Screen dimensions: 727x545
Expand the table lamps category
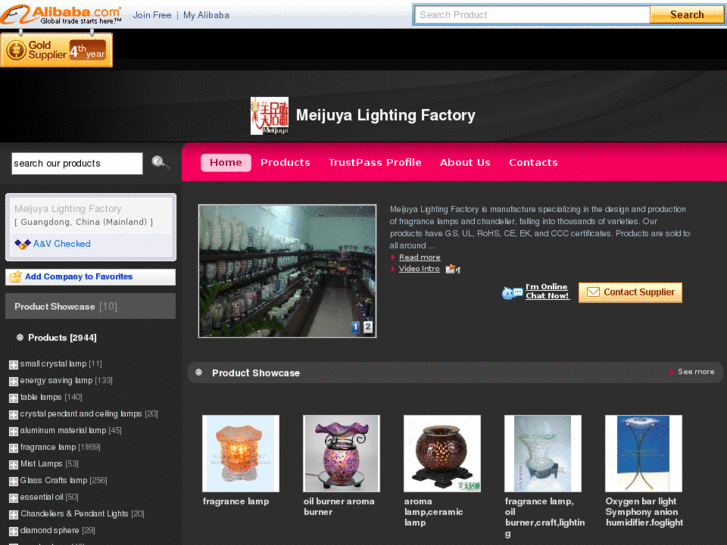point(13,398)
